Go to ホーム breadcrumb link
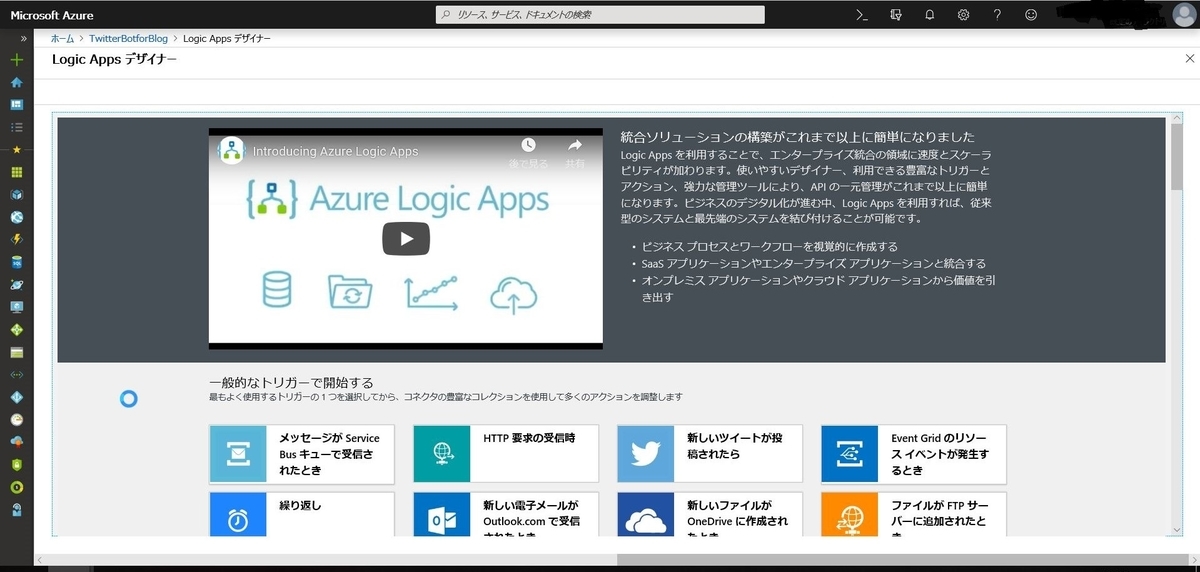Screen dimensions: 1200x572 click(x=62, y=38)
